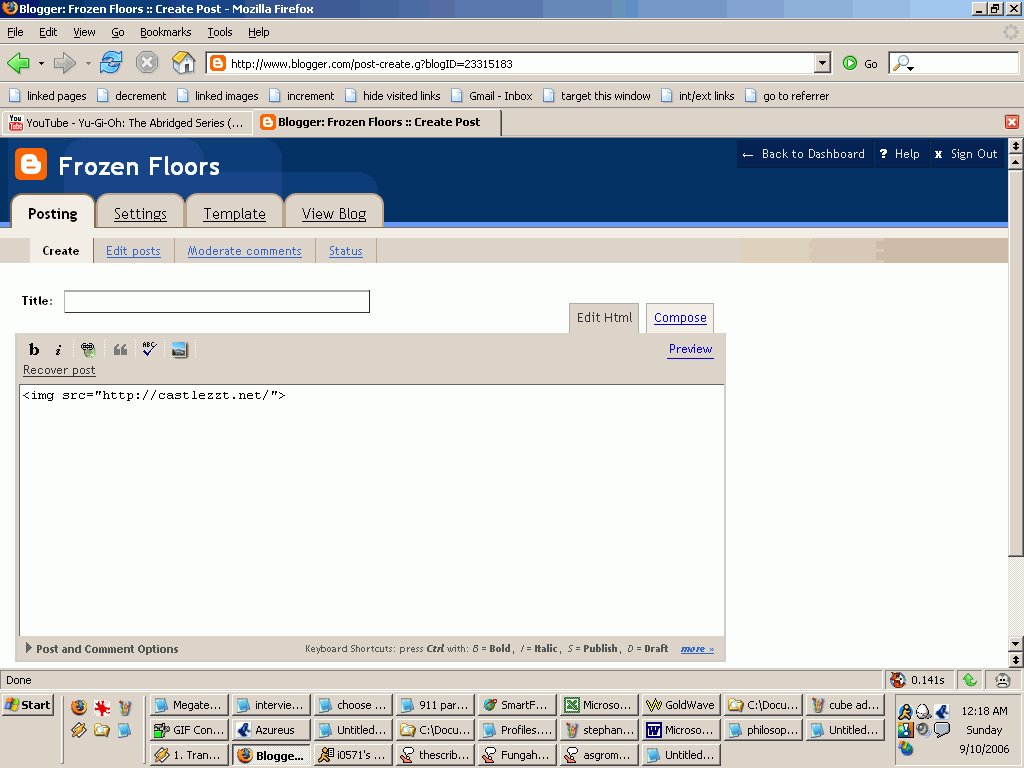Screen dimensions: 1024x768
Task: Open the Settings tab in Blogger
Action: (140, 213)
